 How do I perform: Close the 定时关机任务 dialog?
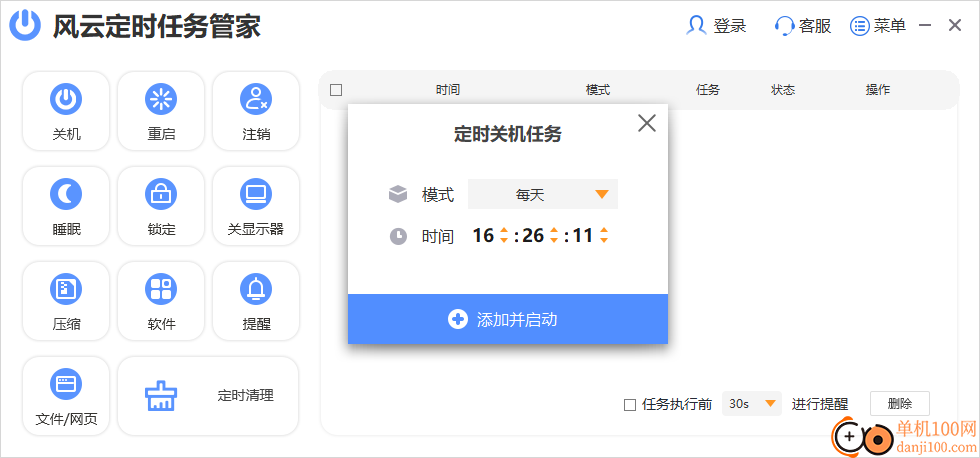[647, 123]
